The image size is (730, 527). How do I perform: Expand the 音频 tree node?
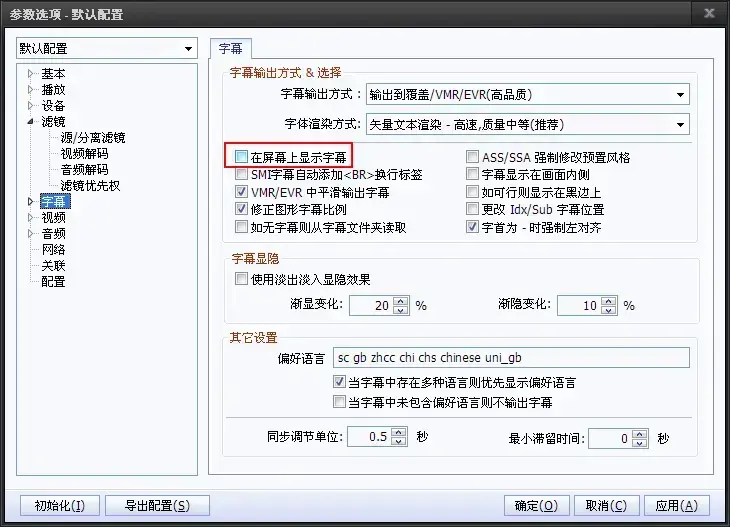(30, 233)
